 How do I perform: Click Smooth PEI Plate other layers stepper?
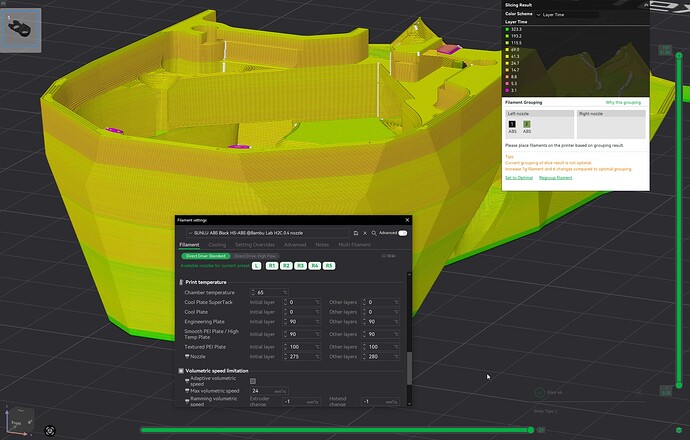(x=364, y=334)
